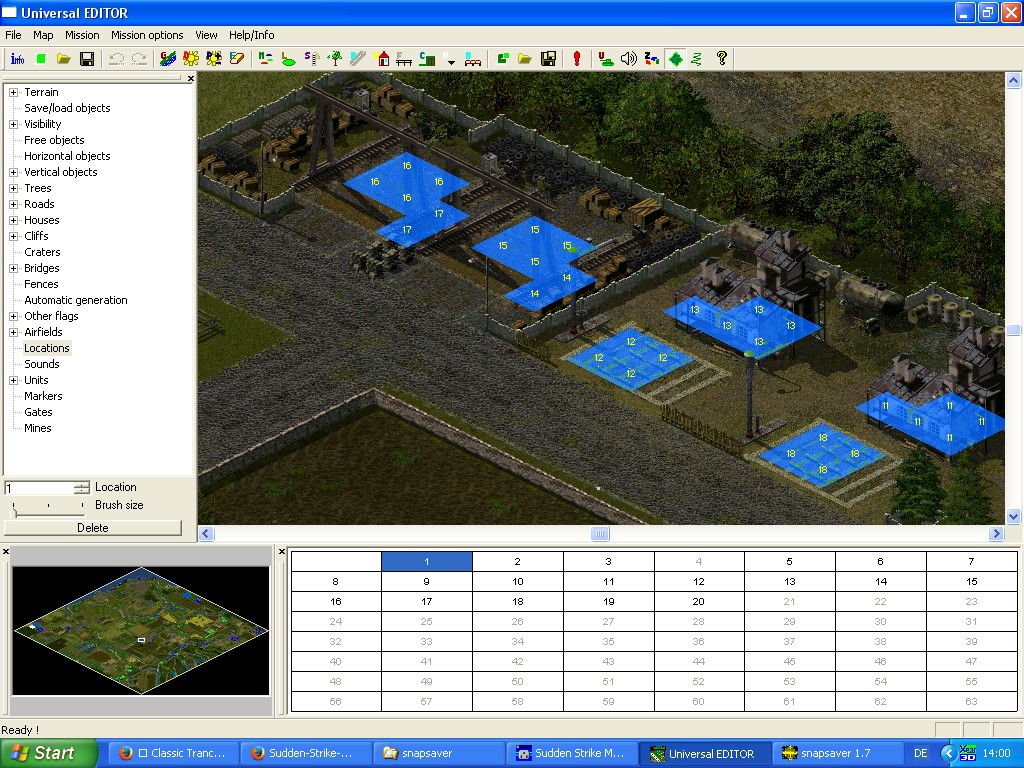1024x768 pixels.
Task: Open the Mission menu
Action: 82,35
